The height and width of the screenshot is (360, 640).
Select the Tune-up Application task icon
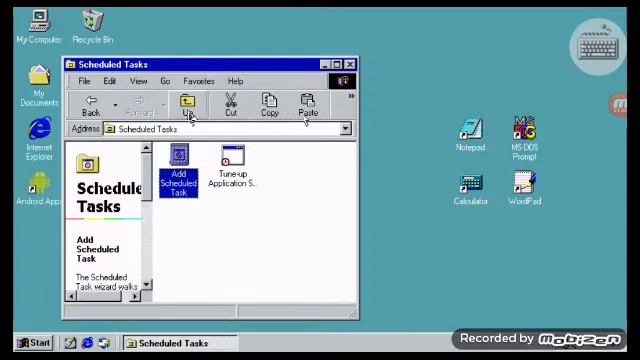[x=233, y=166]
